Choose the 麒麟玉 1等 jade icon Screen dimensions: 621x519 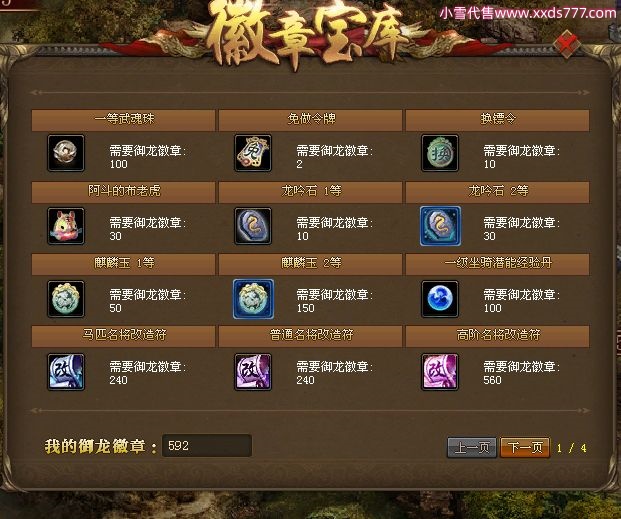66,299
